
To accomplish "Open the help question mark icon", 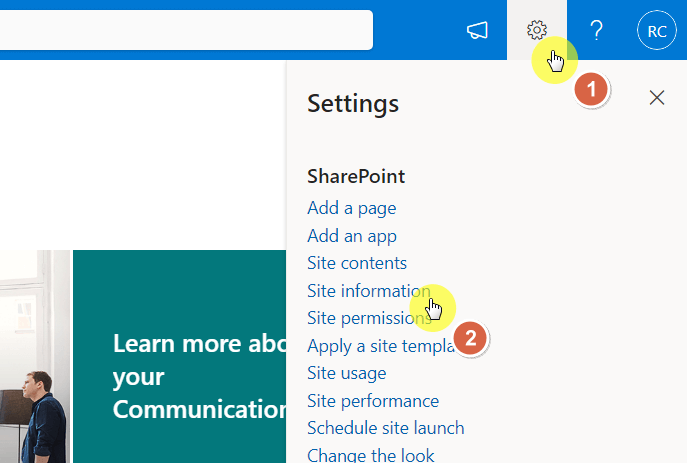I will (x=596, y=30).
